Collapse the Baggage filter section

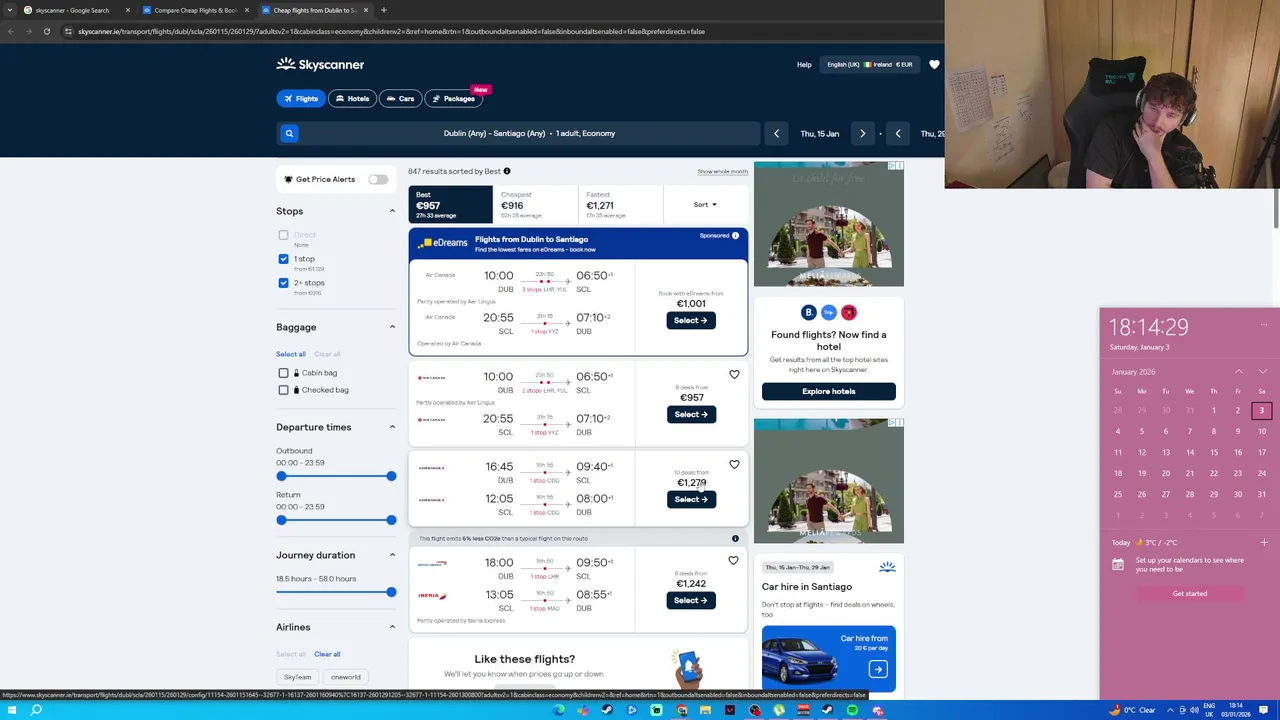tap(392, 327)
